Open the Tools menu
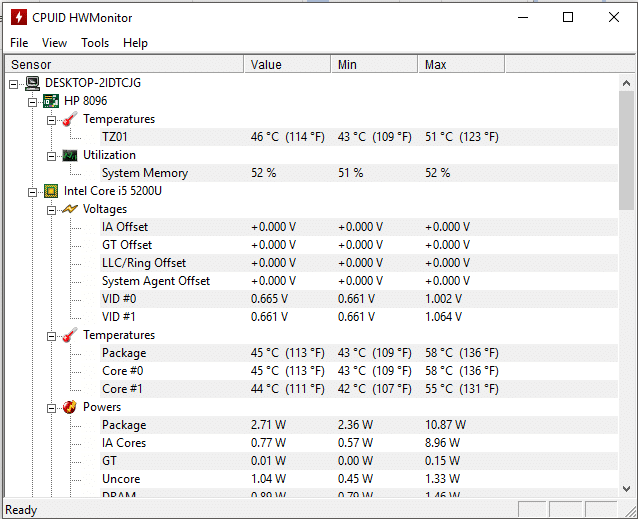This screenshot has height=519, width=638. (x=95, y=43)
